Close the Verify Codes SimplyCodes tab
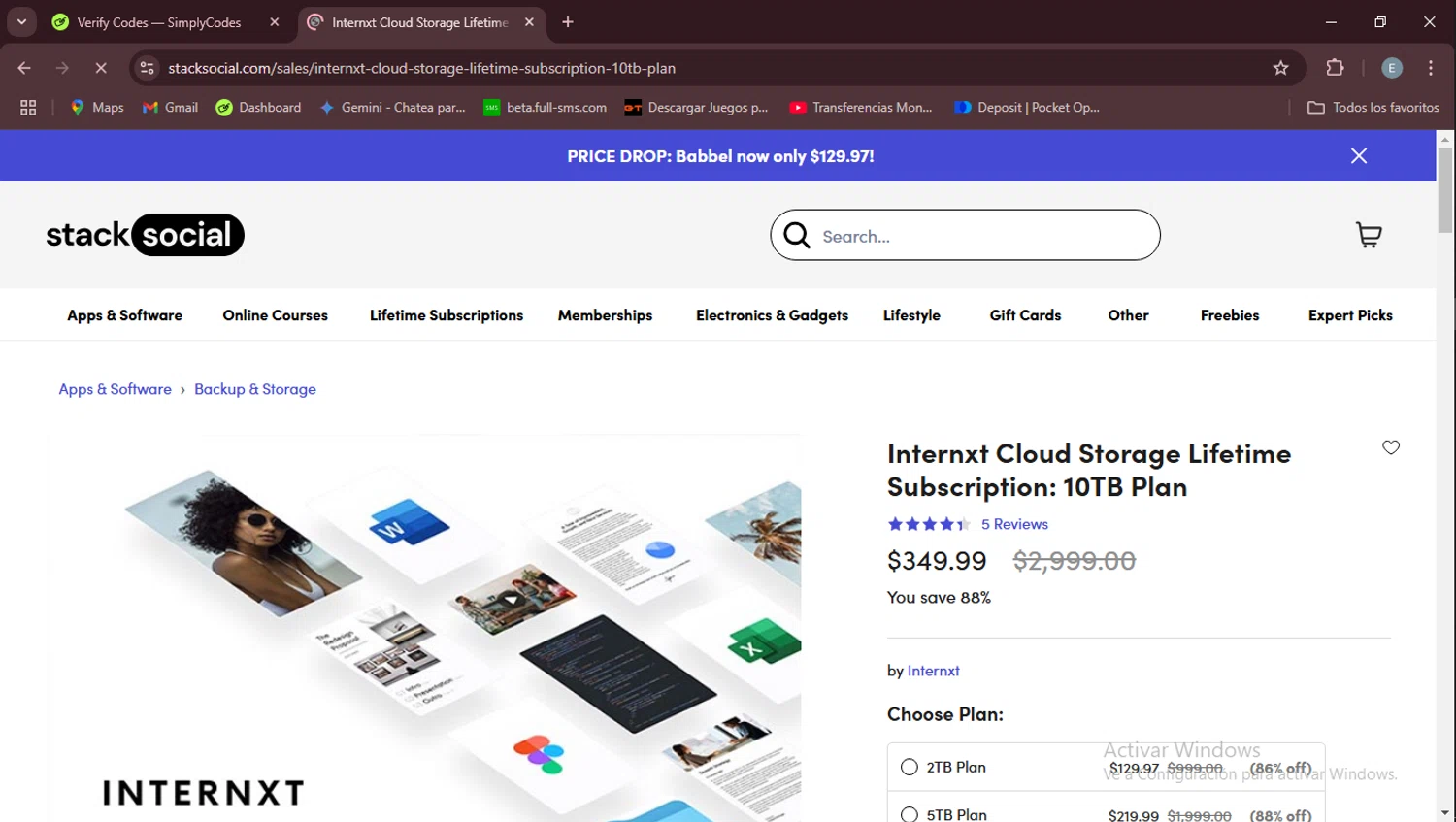Viewport: 1456px width, 822px height. (x=275, y=22)
